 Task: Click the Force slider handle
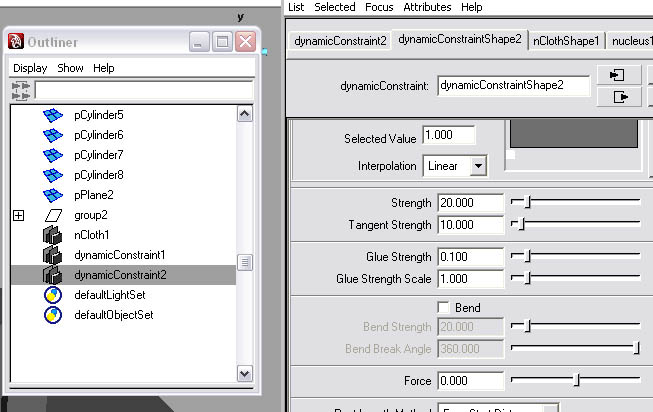point(577,380)
